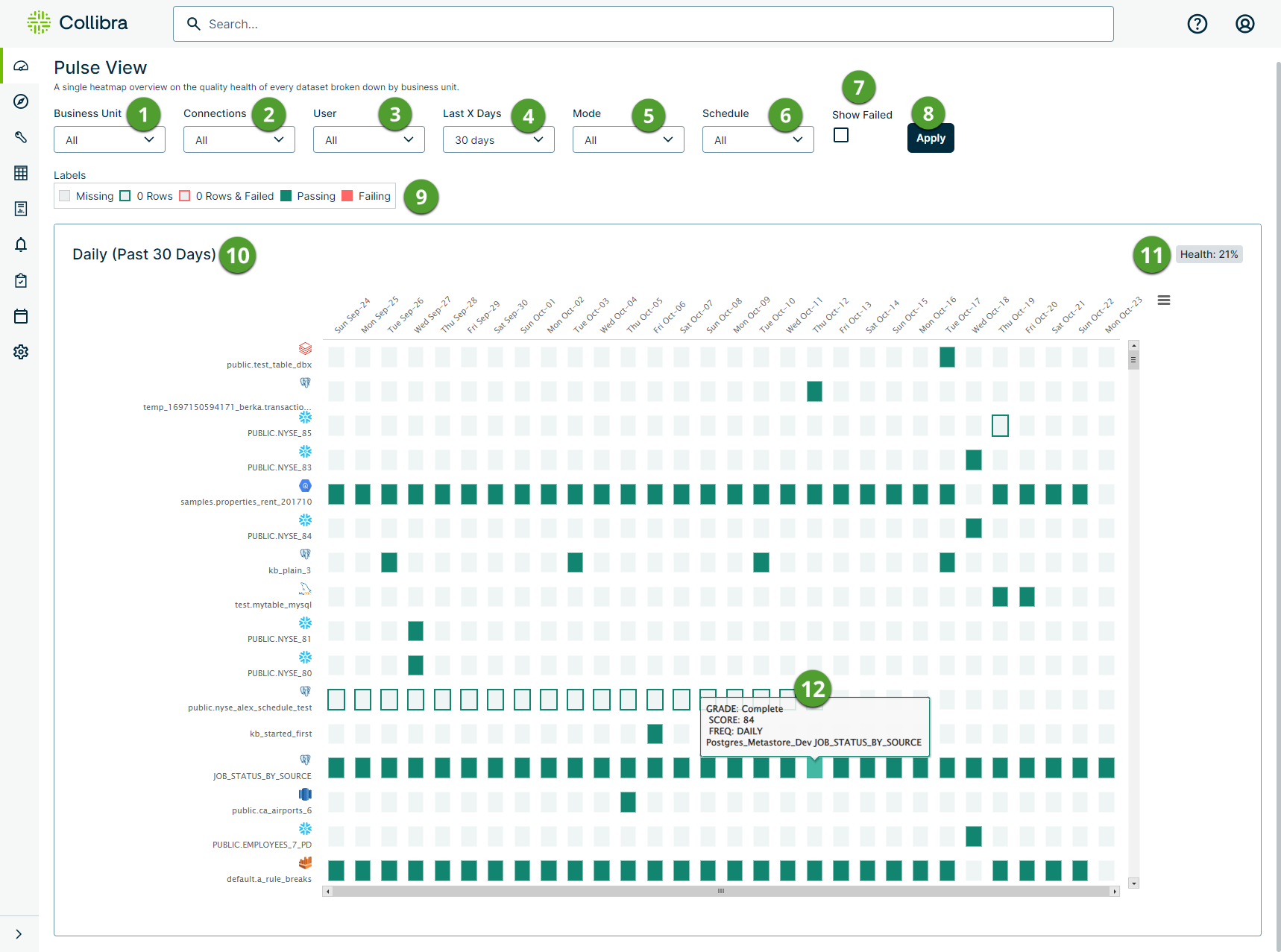
Task: Click the calendar scheduler icon in sidebar
Action: coord(21,316)
